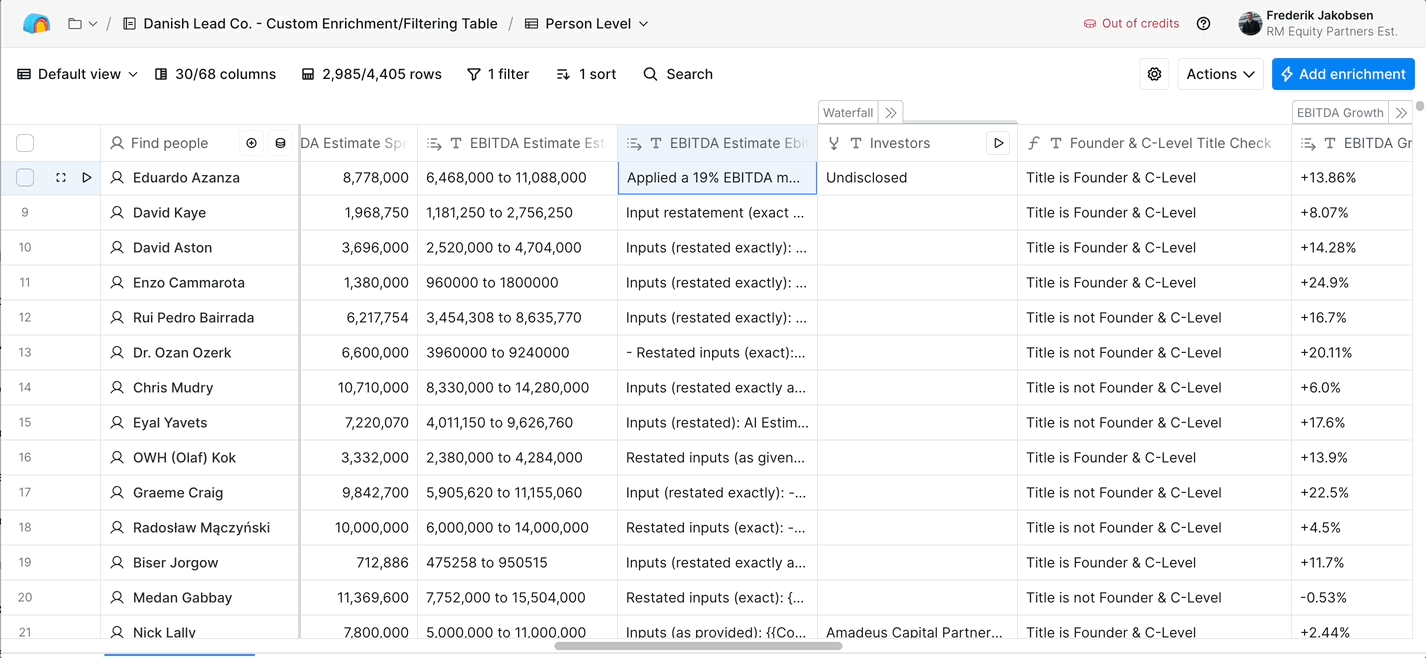Select row number 16
Screen dimensions: 1426x658
point(25,457)
